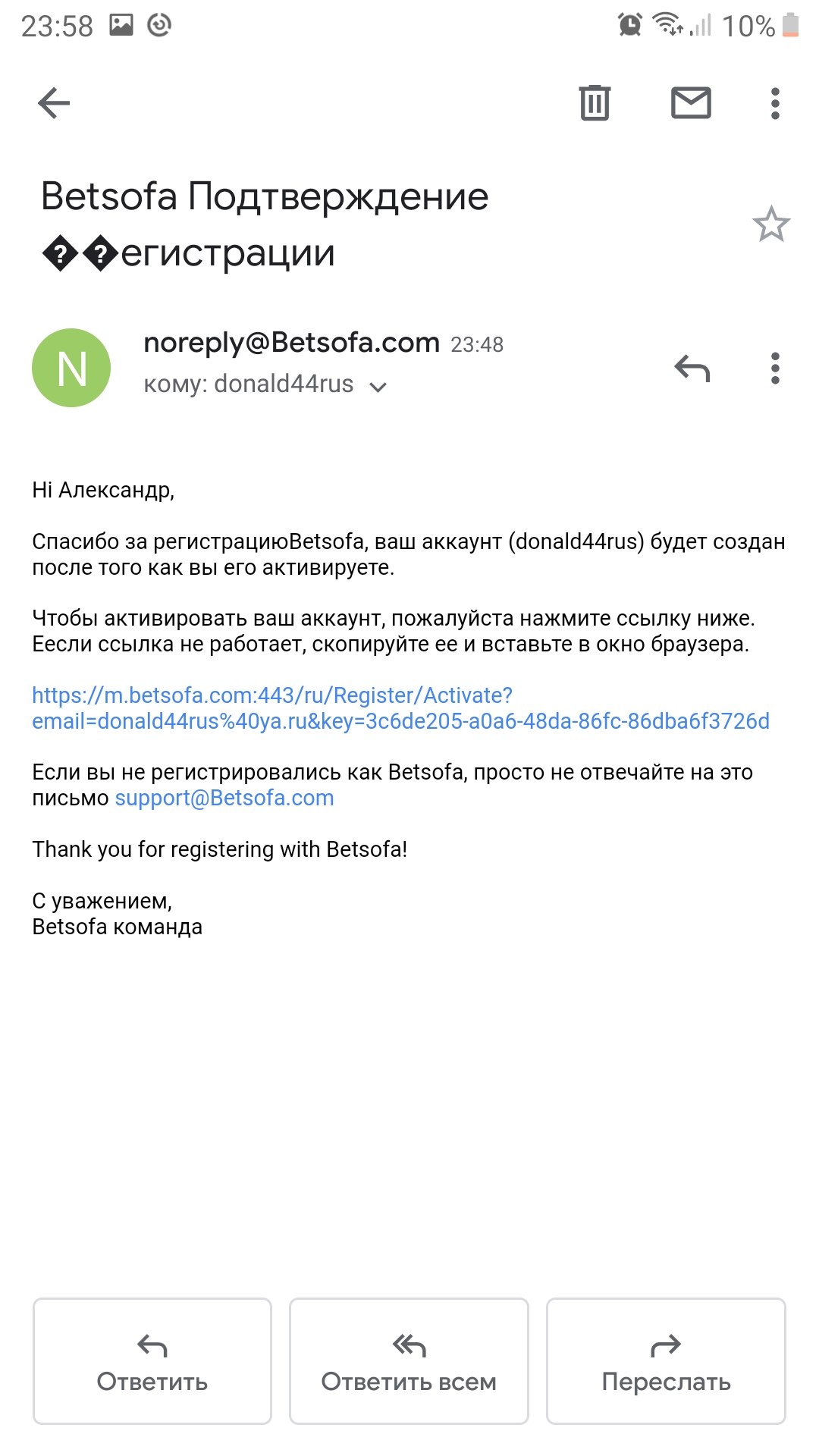Go back with the arrow icon
This screenshot has height=1456, width=819.
click(54, 103)
